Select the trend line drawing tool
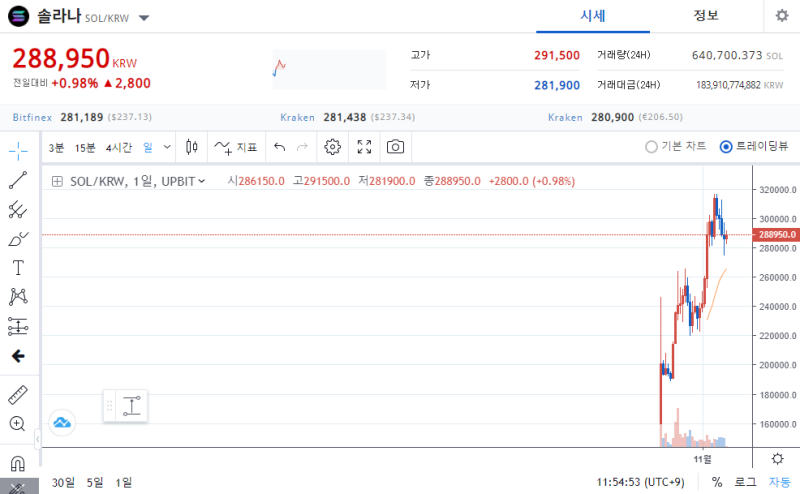This screenshot has width=800, height=494. [18, 180]
